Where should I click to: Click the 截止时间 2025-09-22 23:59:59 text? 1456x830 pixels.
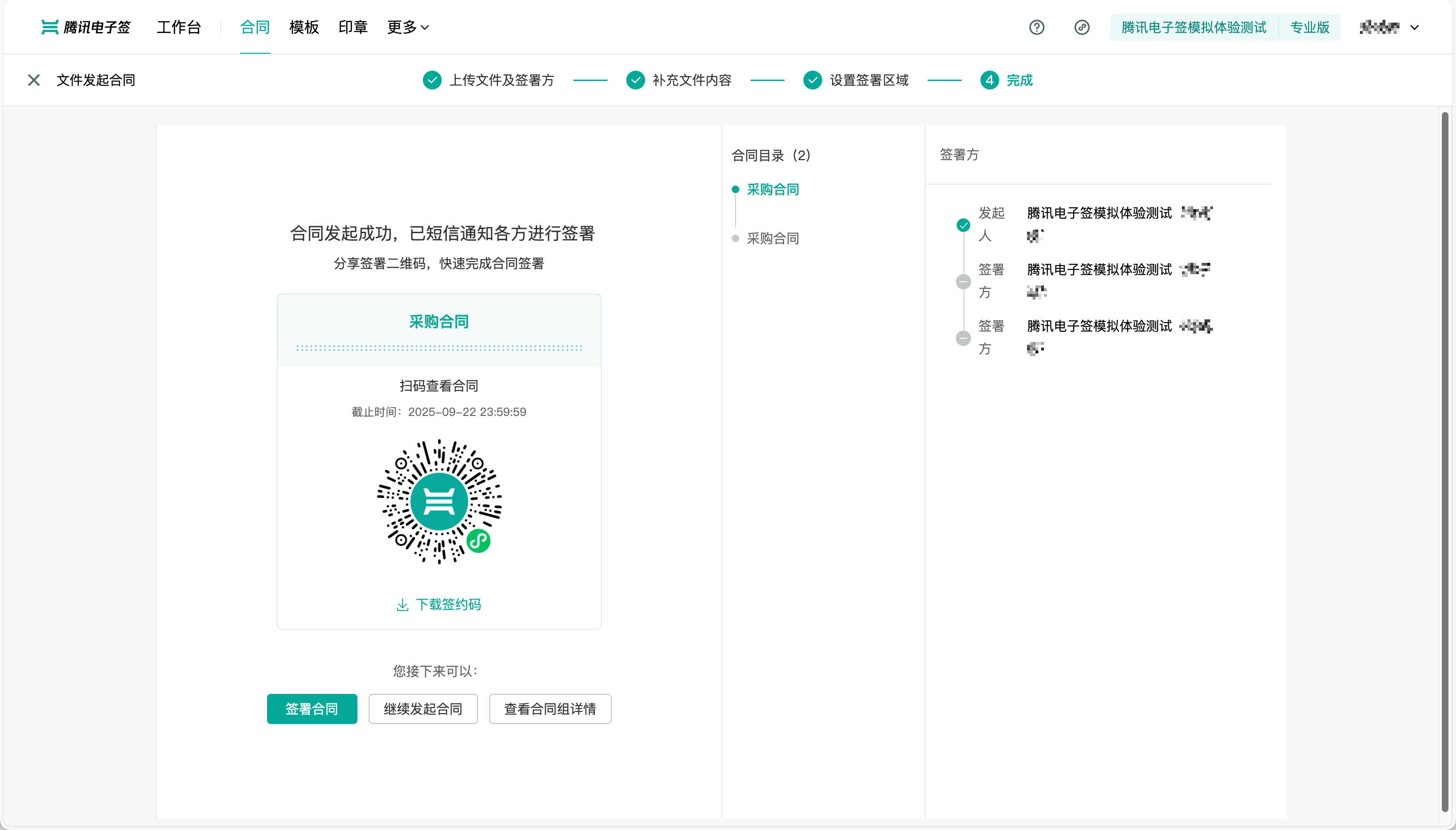point(439,412)
